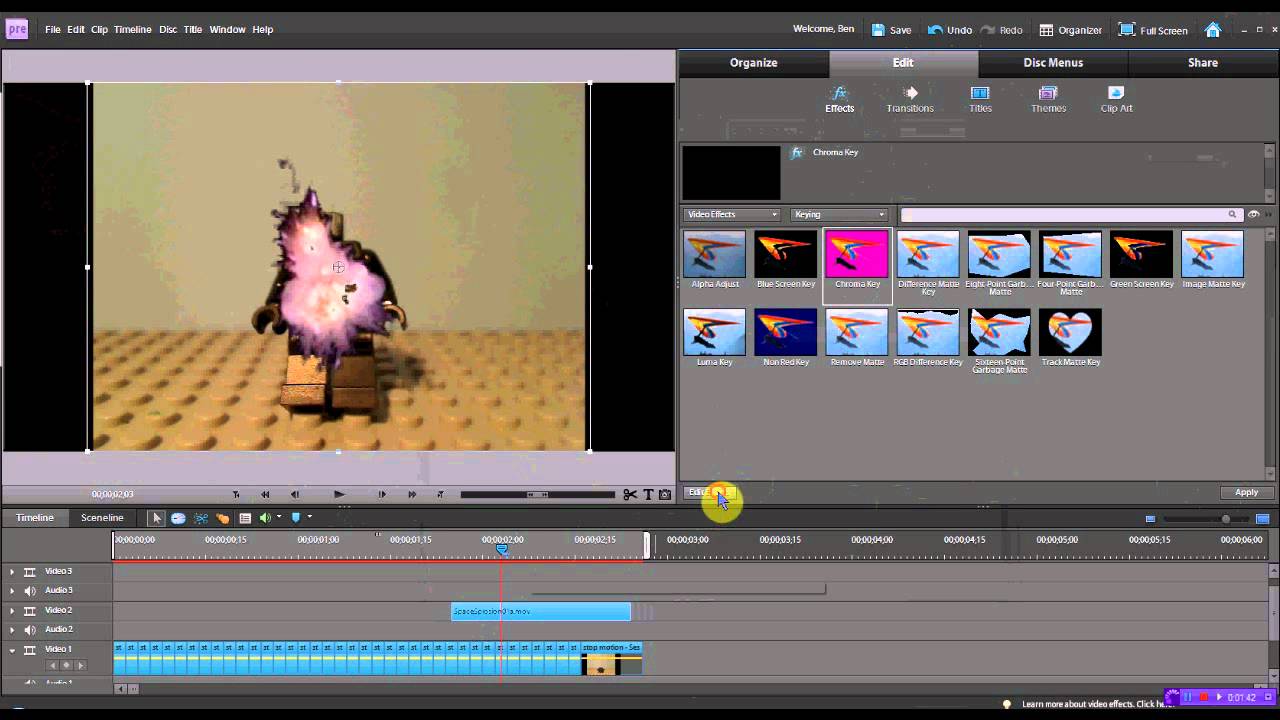Go to next keyframe on Video 1

[80, 665]
